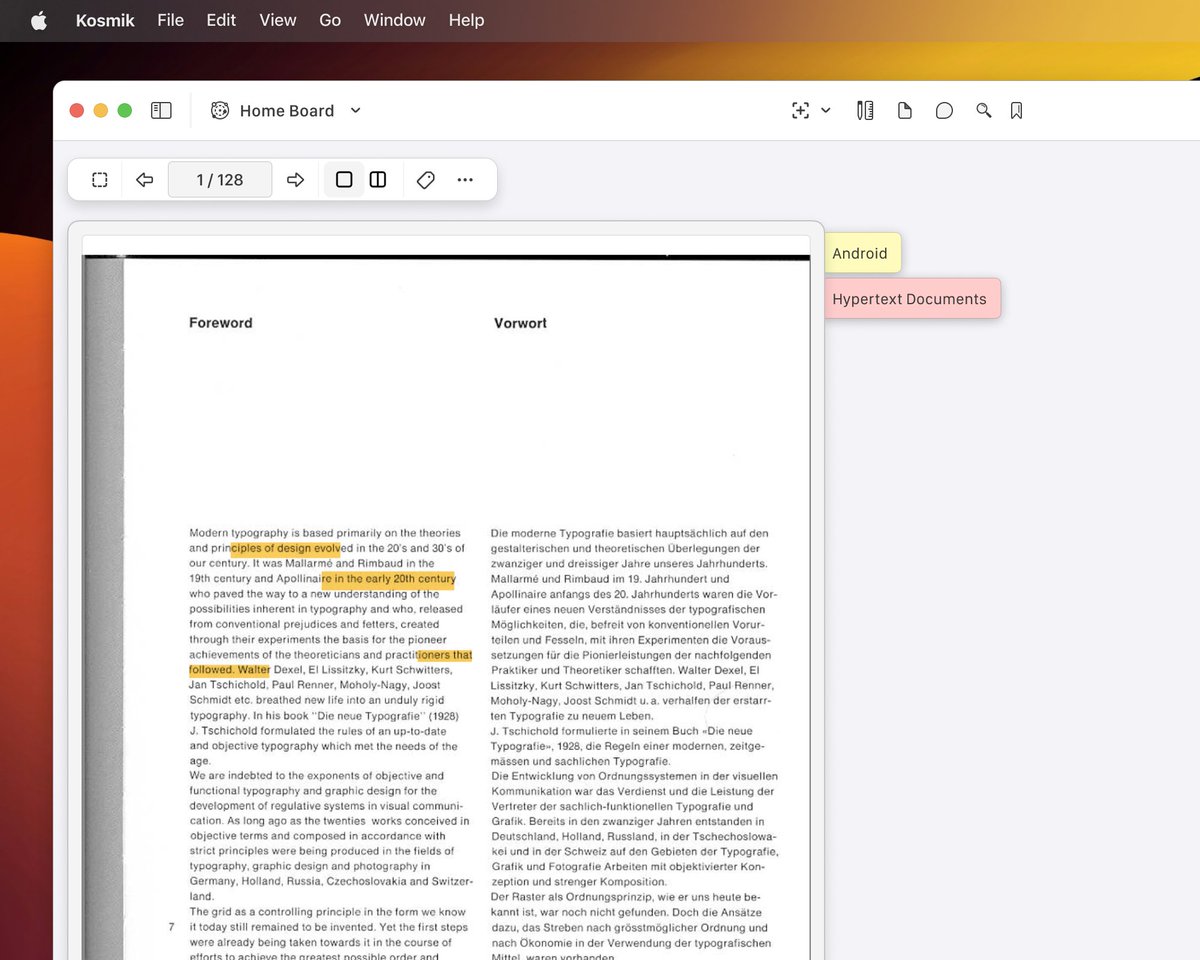Open the File menu
Image resolution: width=1200 pixels, height=960 pixels.
(x=170, y=20)
